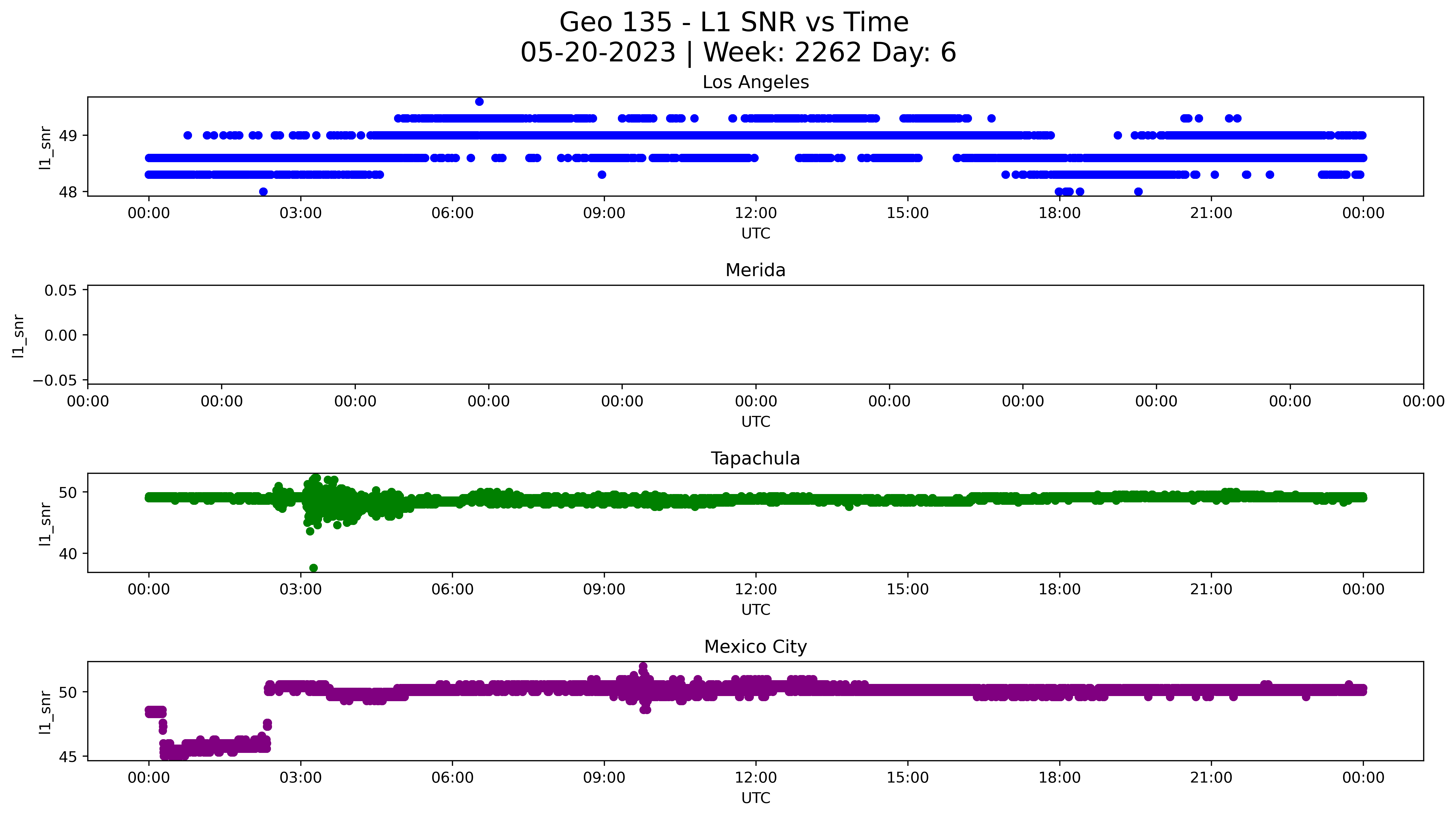Click the "12:00" tick on the Mexico City x-axis
The height and width of the screenshot is (817, 1456).
756,778
